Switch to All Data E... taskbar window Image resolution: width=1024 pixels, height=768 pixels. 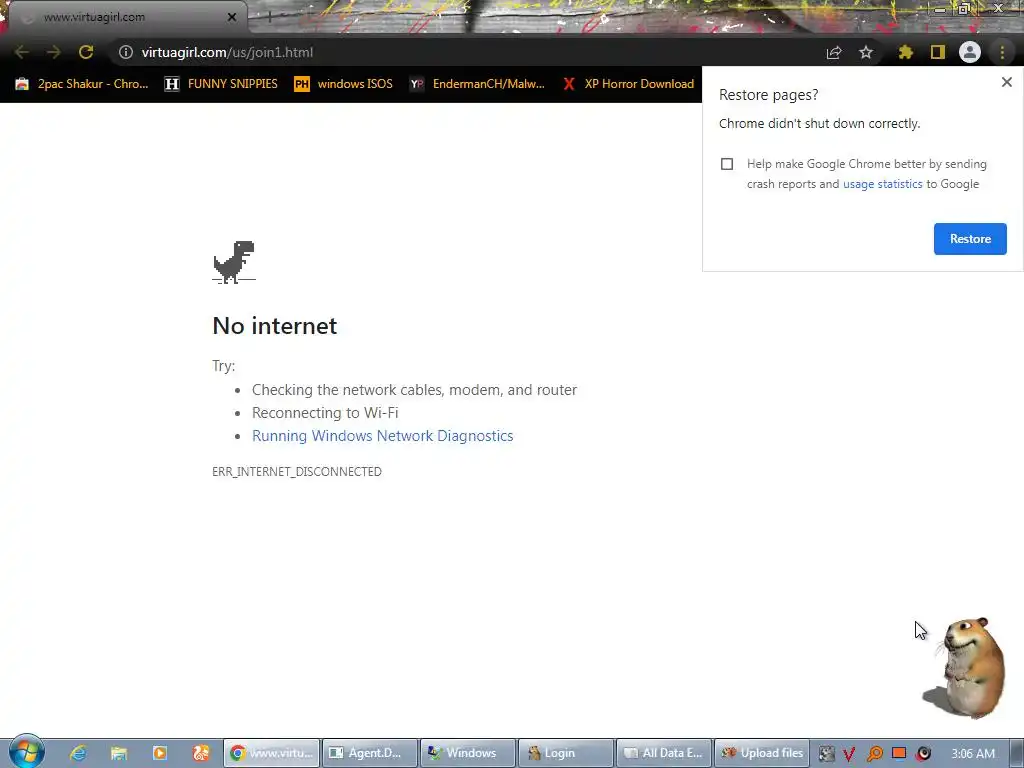point(664,753)
